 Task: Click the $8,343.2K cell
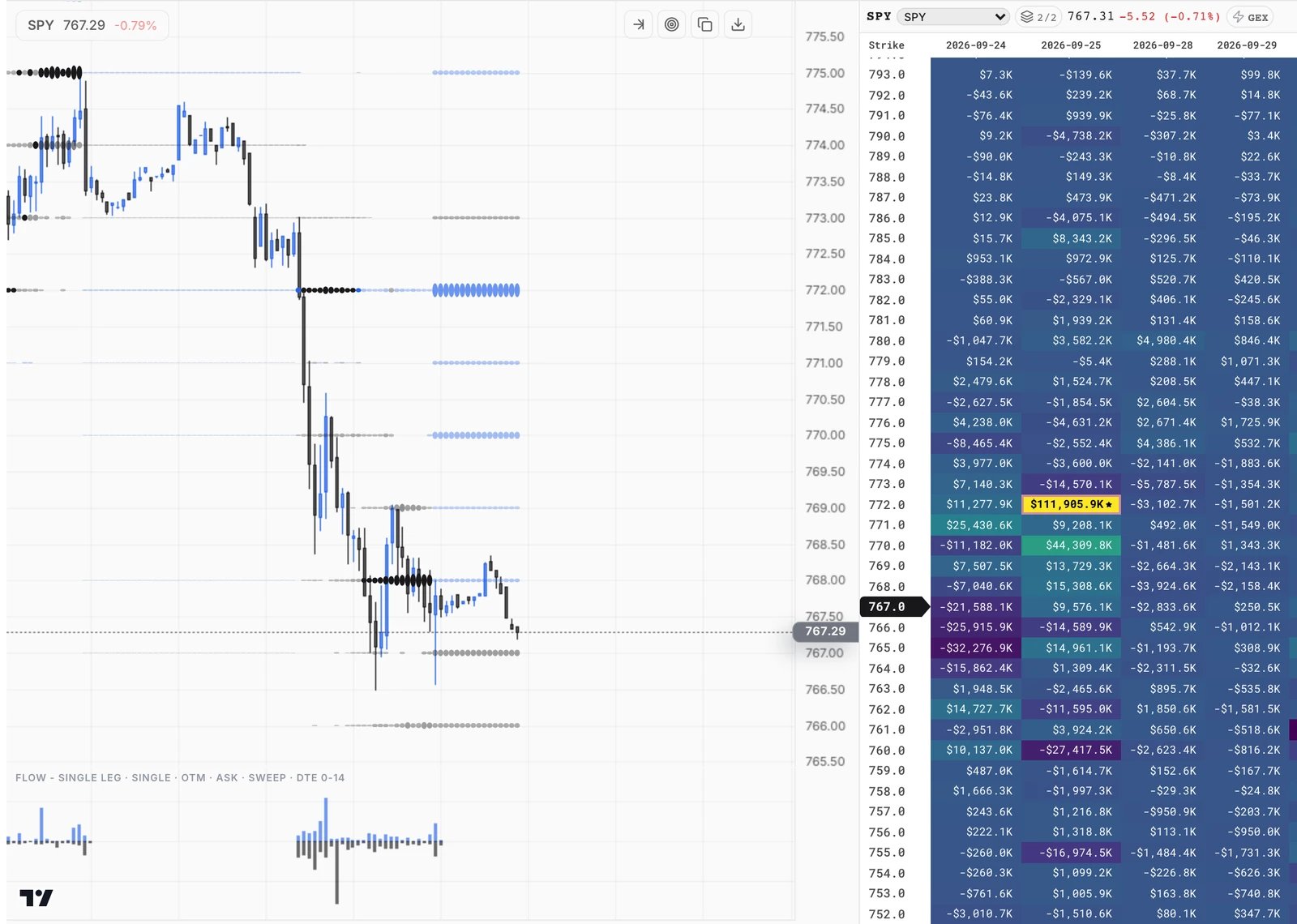[1071, 238]
